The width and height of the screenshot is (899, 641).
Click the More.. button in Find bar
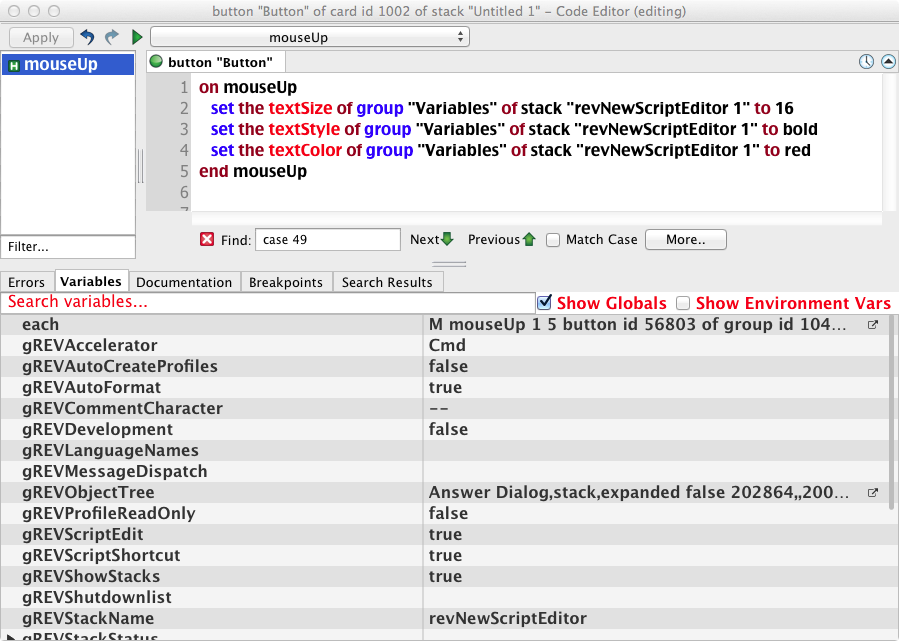click(x=685, y=240)
